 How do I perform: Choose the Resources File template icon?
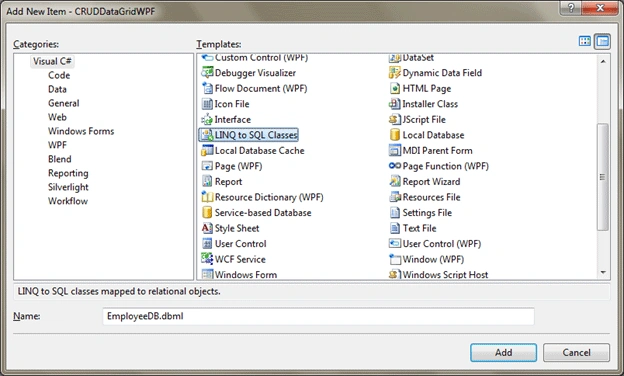click(x=394, y=197)
